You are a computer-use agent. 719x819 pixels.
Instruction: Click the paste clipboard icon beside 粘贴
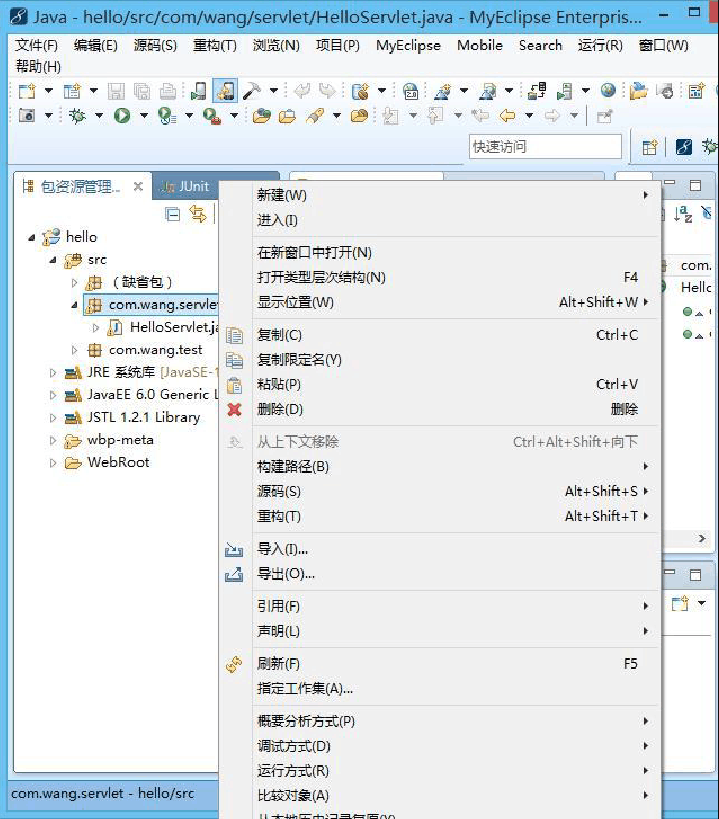[x=234, y=385]
